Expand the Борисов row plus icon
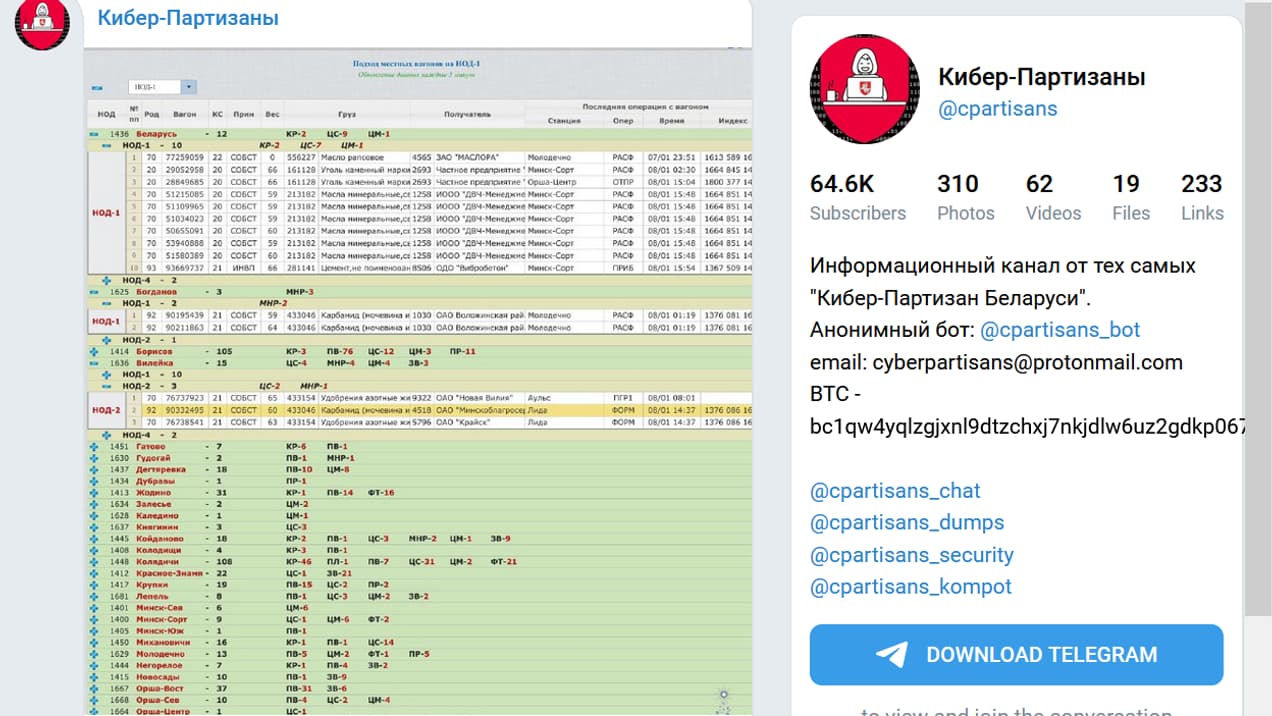Screen dimensions: 1272x716 94,352
